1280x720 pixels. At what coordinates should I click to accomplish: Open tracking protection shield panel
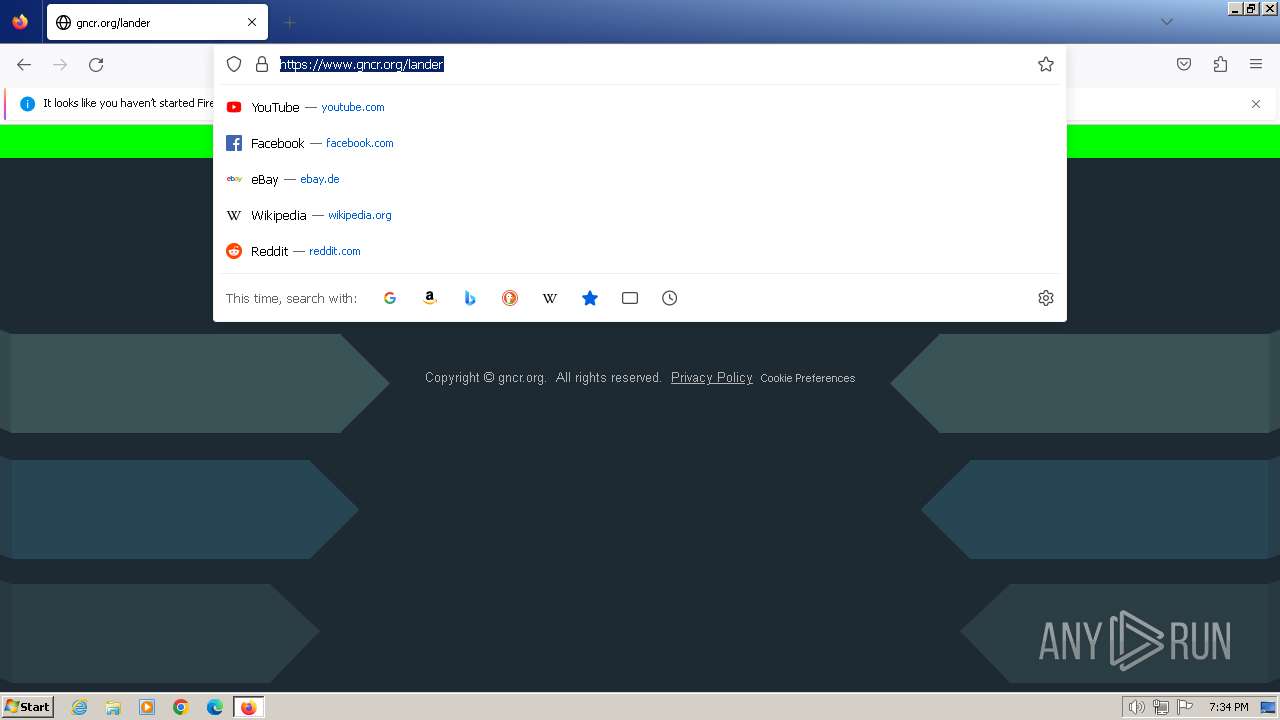(234, 64)
